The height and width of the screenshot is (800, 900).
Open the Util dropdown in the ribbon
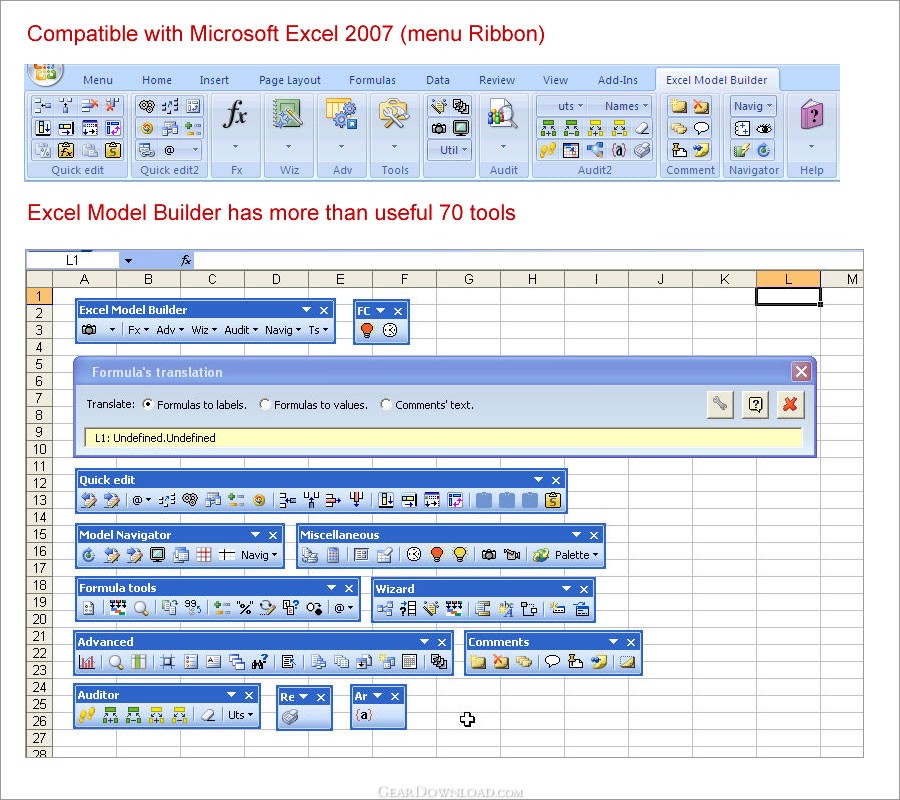point(449,150)
